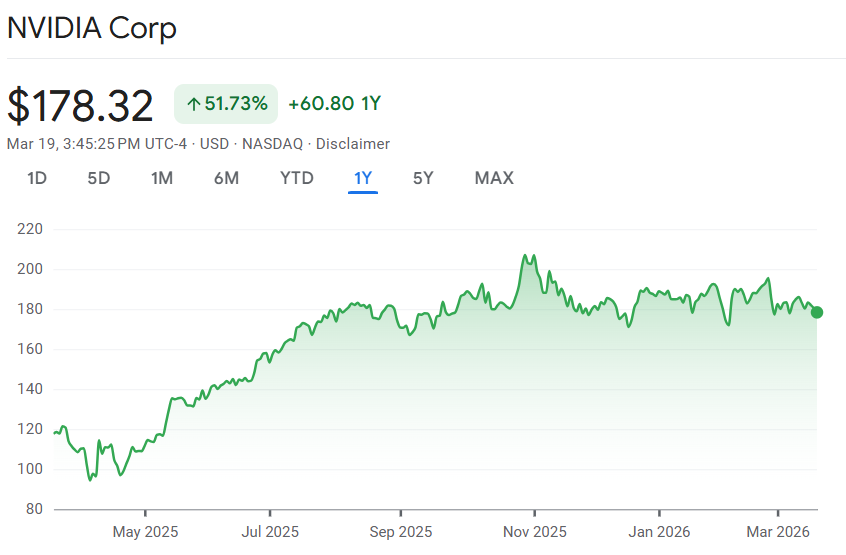Open the Disclaimer link
This screenshot has width=846, height=555.
(352, 144)
